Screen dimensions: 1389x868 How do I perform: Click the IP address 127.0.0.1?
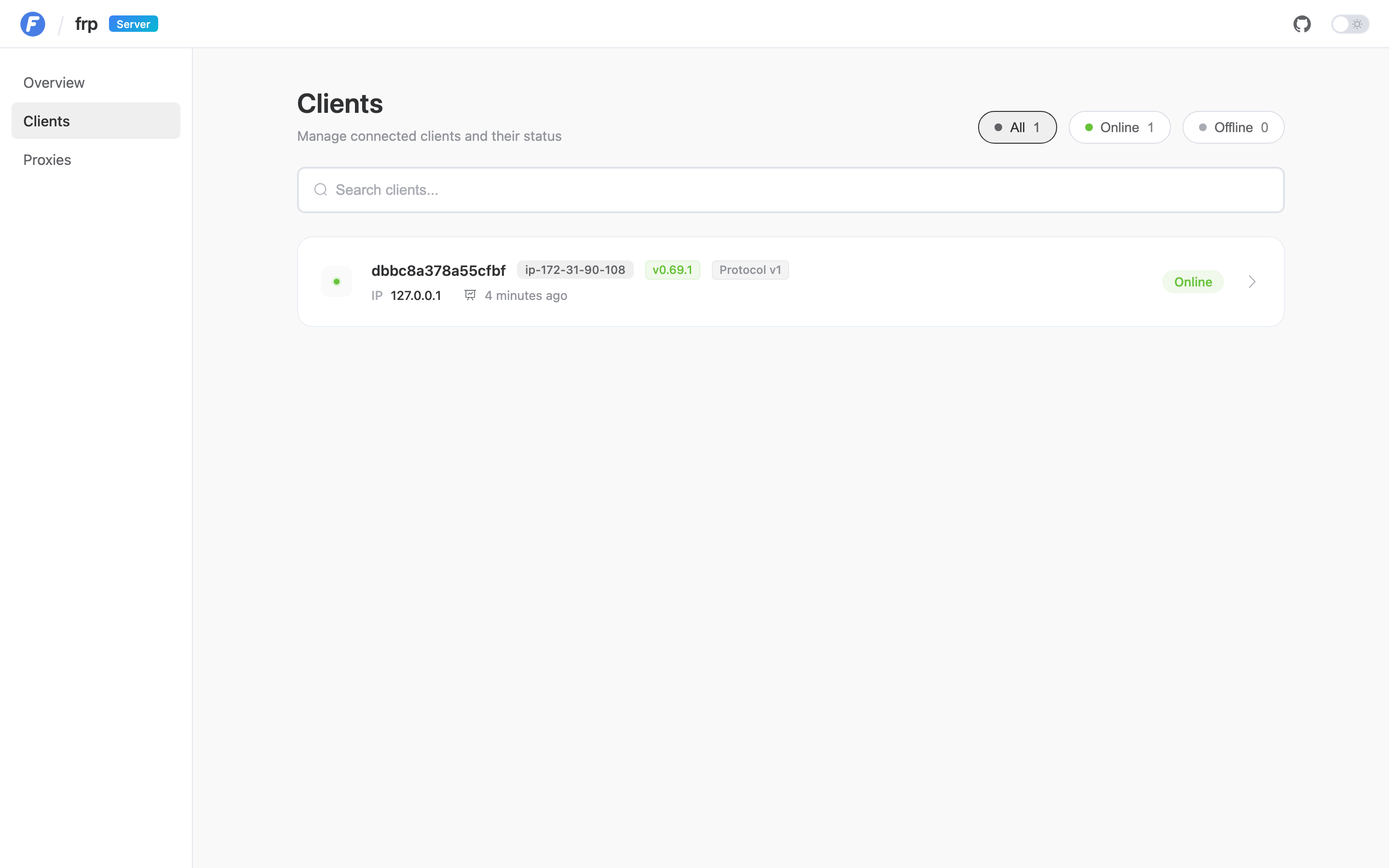pyautogui.click(x=416, y=295)
